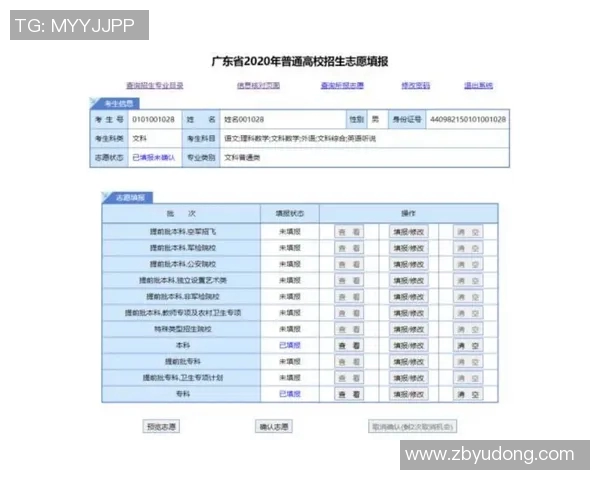
Task: Click 查看 in the 本科 row
Action: click(x=349, y=346)
